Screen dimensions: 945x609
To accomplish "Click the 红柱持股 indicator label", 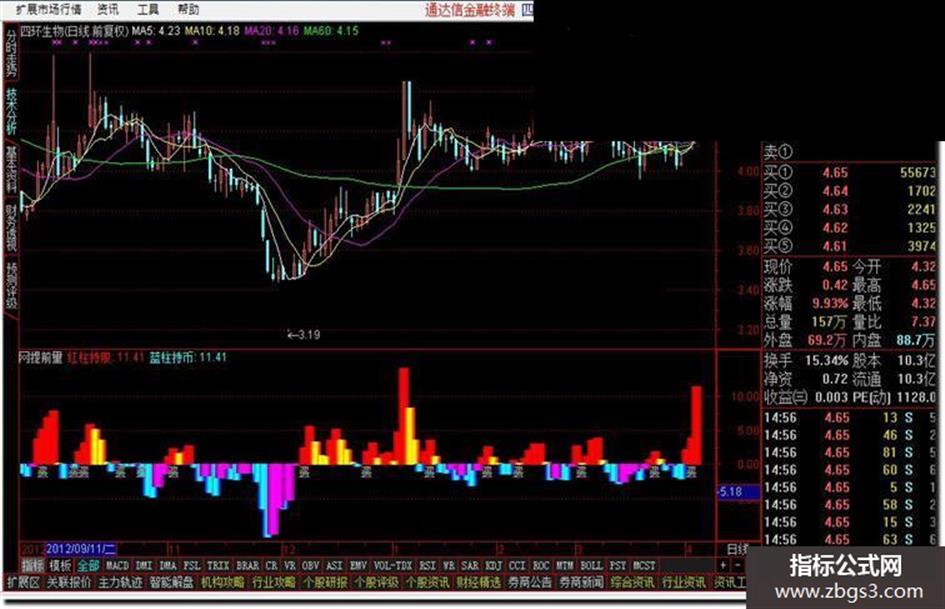I will point(89,358).
